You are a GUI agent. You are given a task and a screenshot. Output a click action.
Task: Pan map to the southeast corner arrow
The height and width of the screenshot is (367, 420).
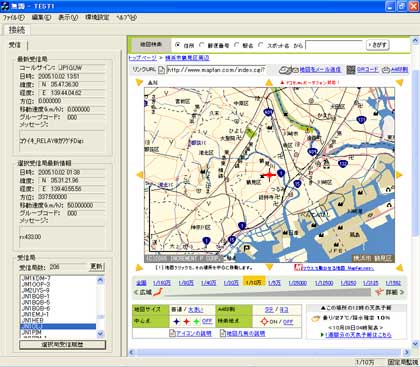399,267
